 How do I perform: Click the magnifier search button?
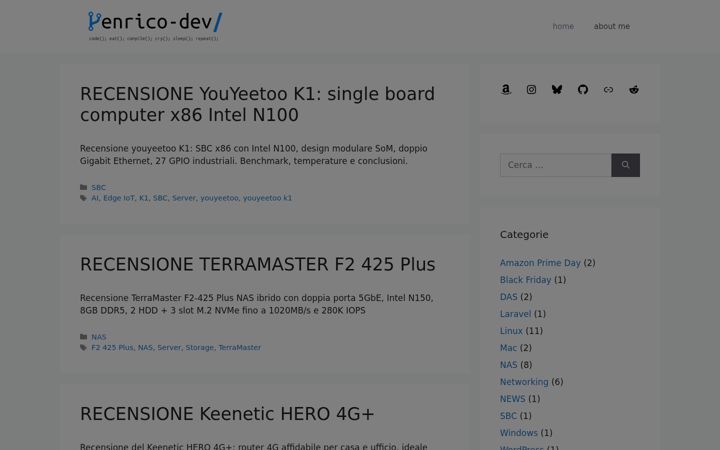tap(625, 165)
